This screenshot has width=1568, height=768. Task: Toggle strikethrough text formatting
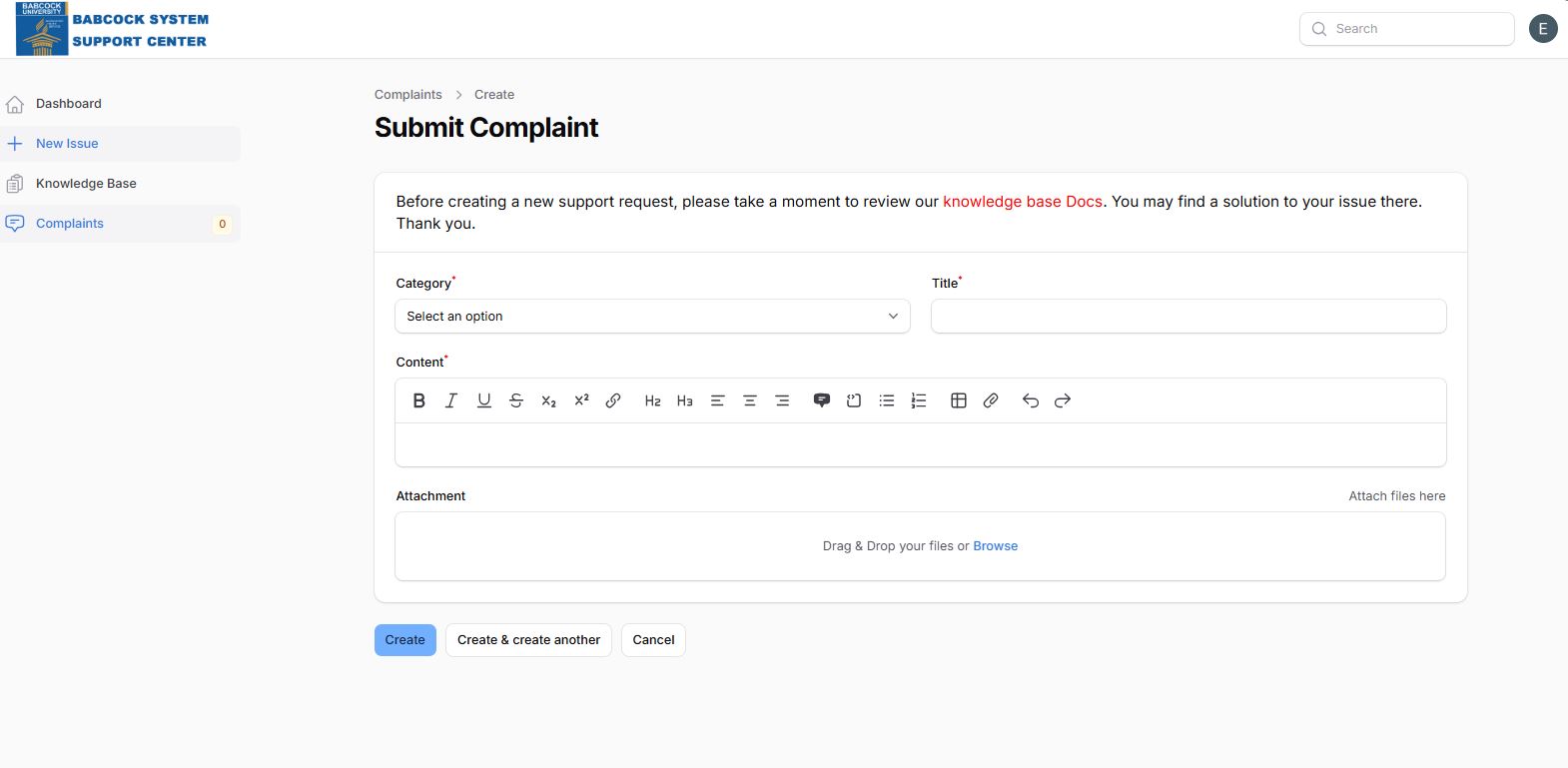coord(516,400)
